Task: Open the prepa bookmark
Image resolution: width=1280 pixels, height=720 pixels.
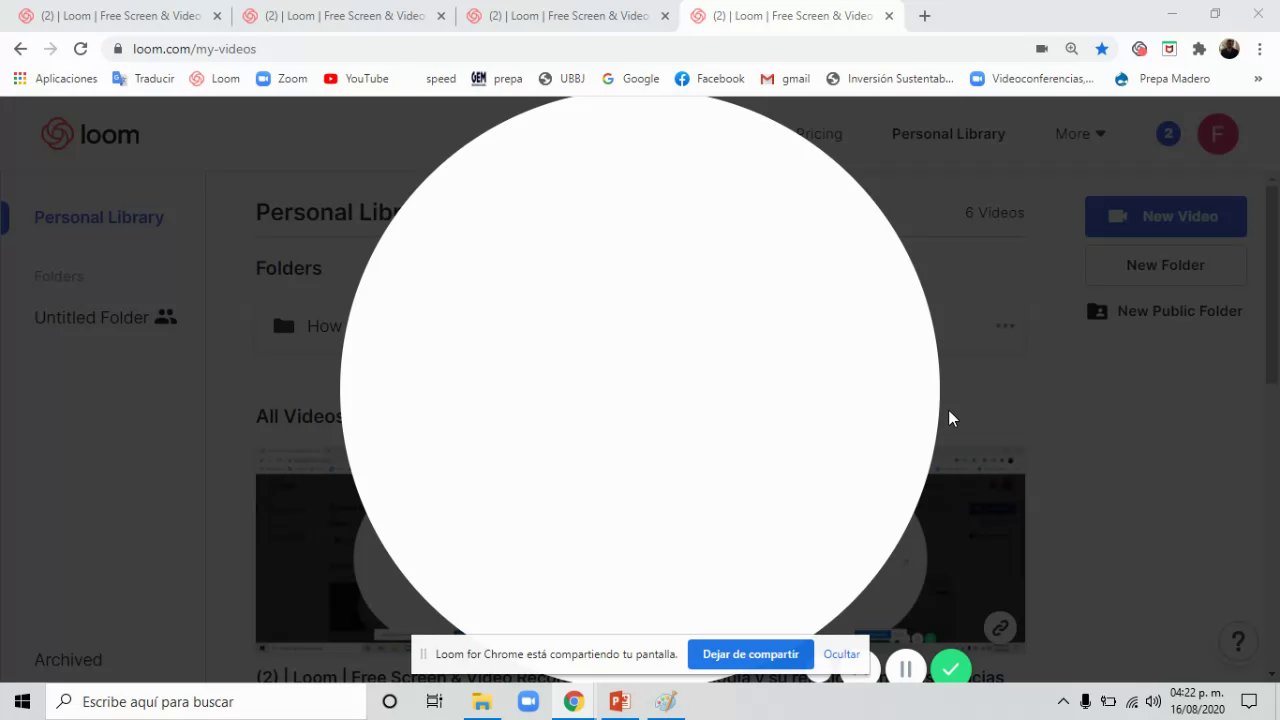Action: point(497,79)
